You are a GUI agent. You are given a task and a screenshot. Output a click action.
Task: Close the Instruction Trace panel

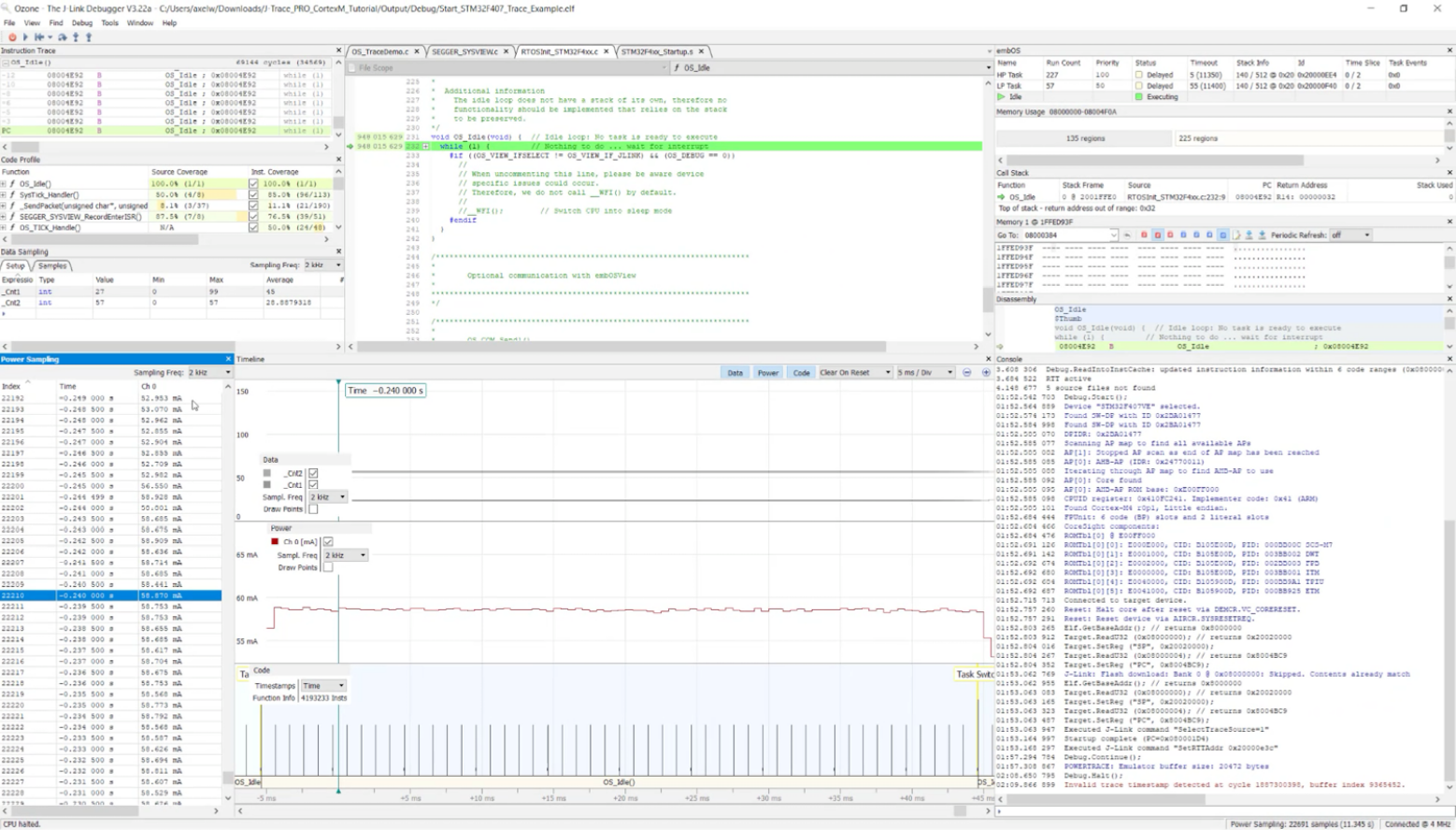point(338,50)
